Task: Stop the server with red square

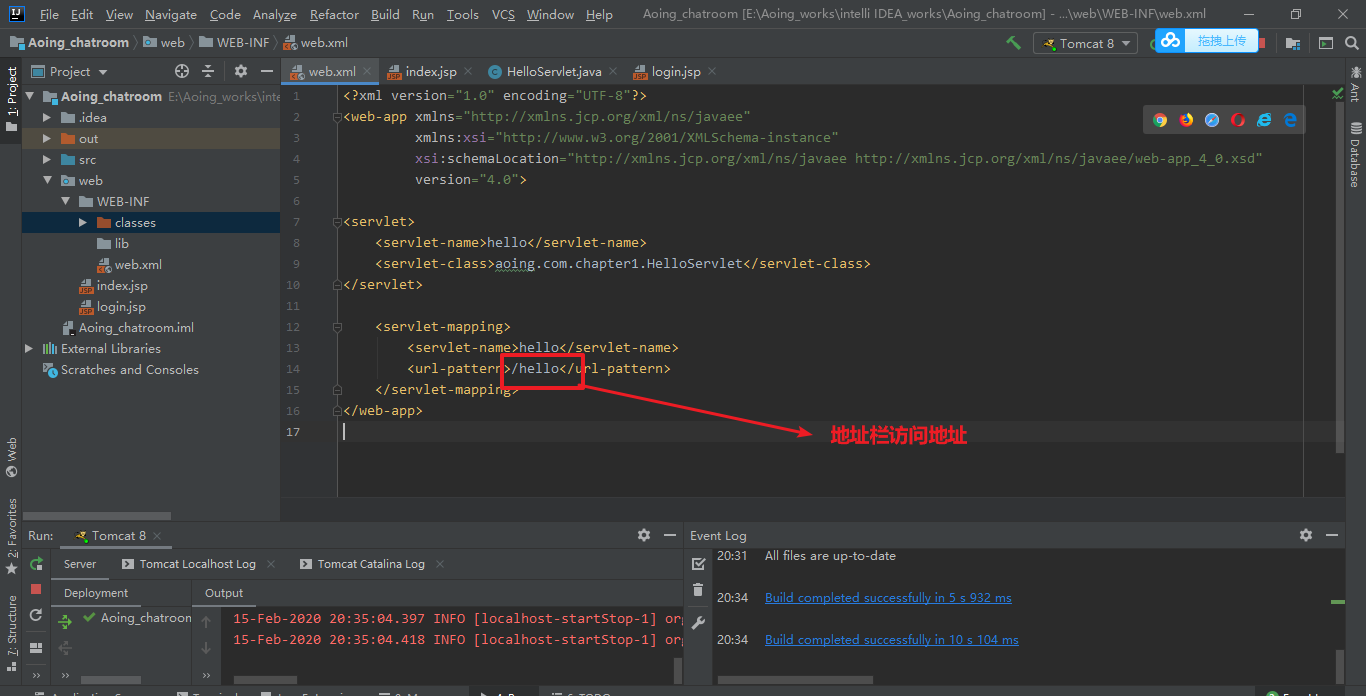Action: pos(36,590)
